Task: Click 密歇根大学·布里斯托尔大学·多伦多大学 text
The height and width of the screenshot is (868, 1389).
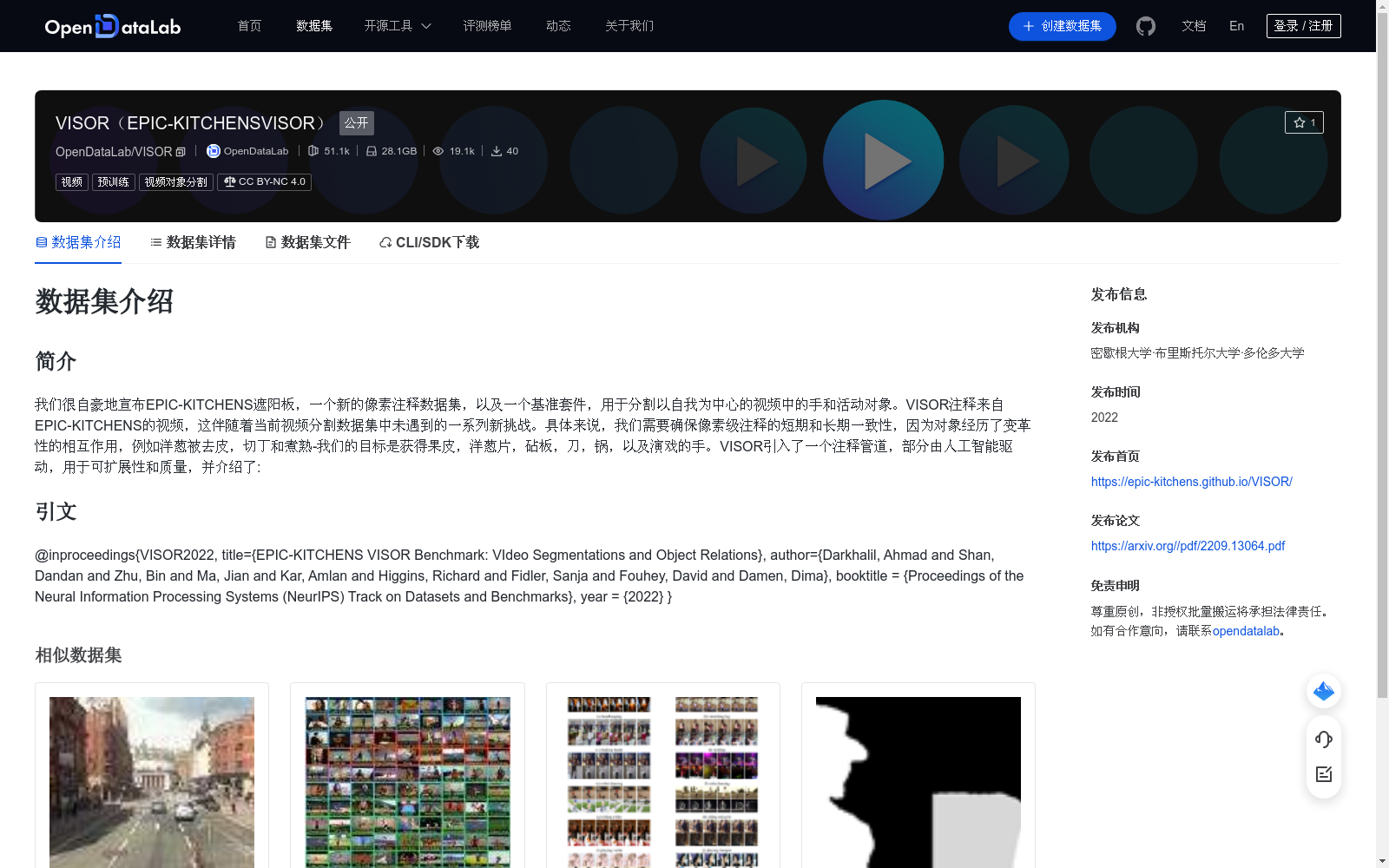Action: (x=1197, y=353)
